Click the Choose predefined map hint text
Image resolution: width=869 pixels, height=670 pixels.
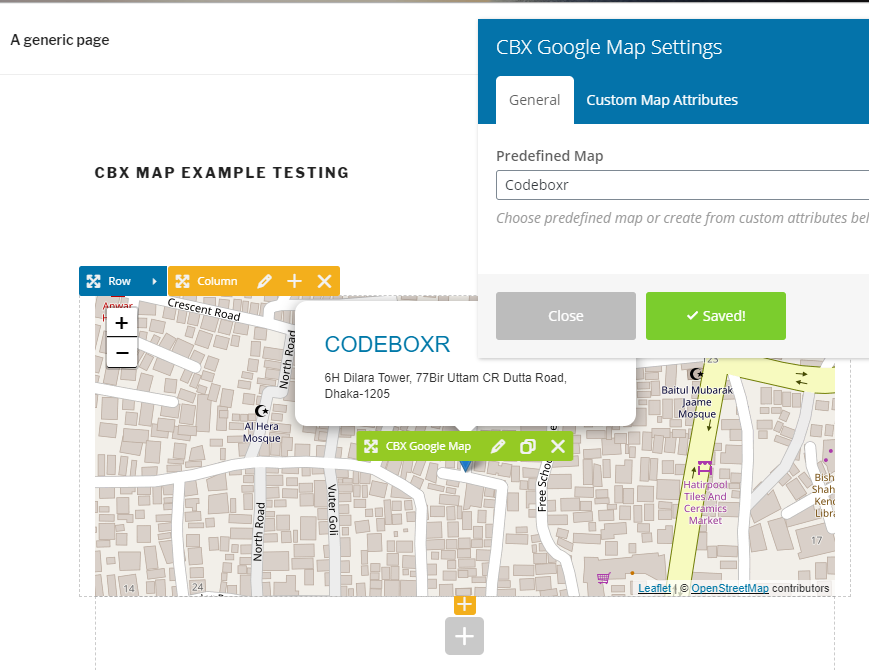coord(682,218)
